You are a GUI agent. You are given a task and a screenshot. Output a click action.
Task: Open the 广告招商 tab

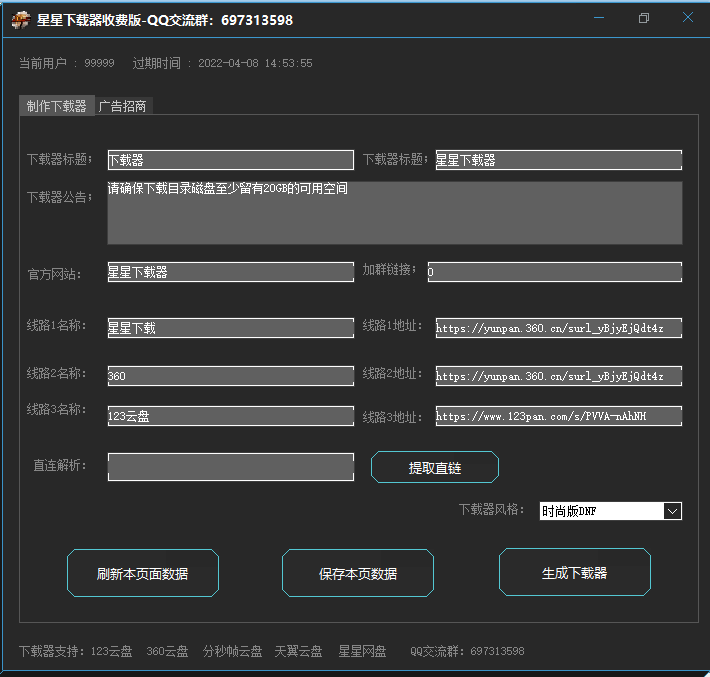point(122,106)
